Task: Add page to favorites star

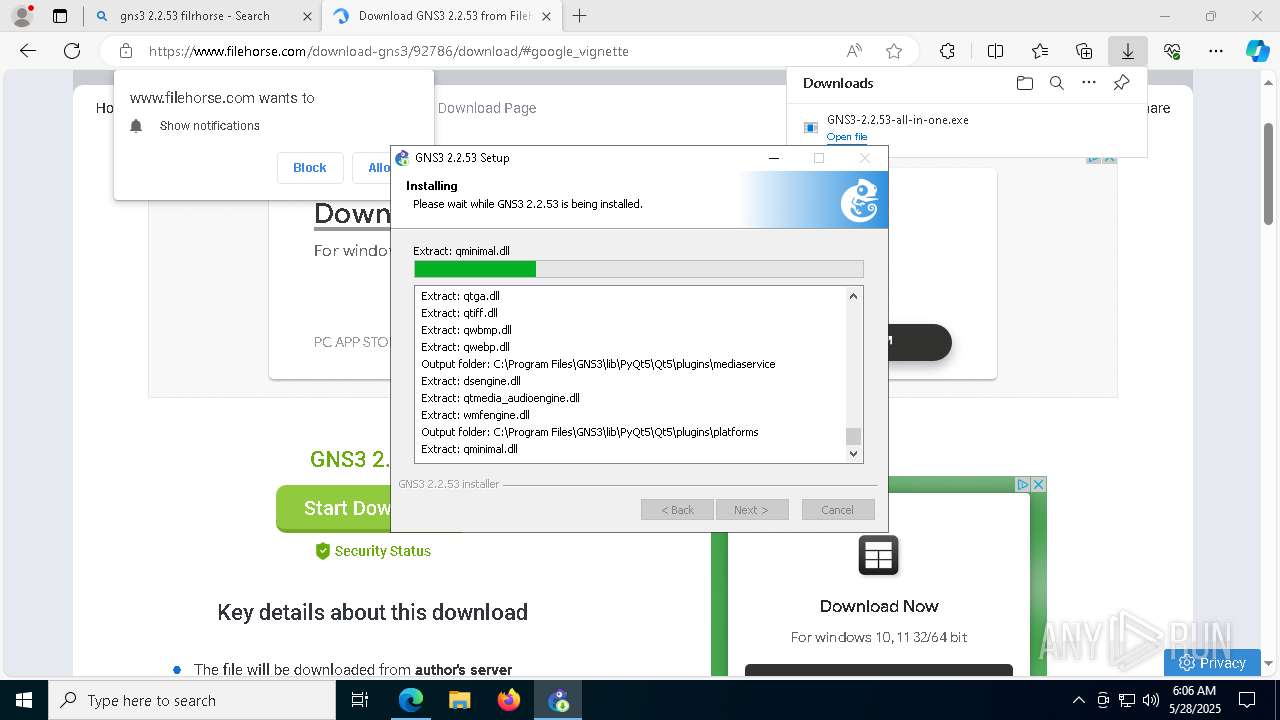Action: tap(894, 51)
